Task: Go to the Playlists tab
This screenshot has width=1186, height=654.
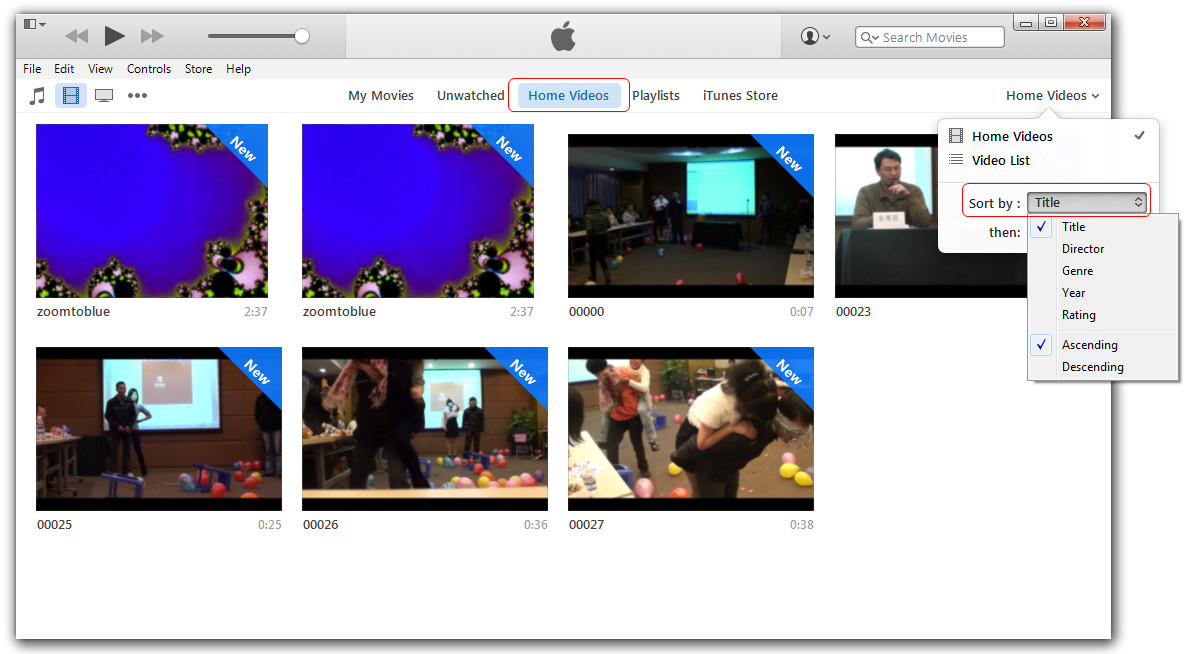Action: pyautogui.click(x=656, y=95)
